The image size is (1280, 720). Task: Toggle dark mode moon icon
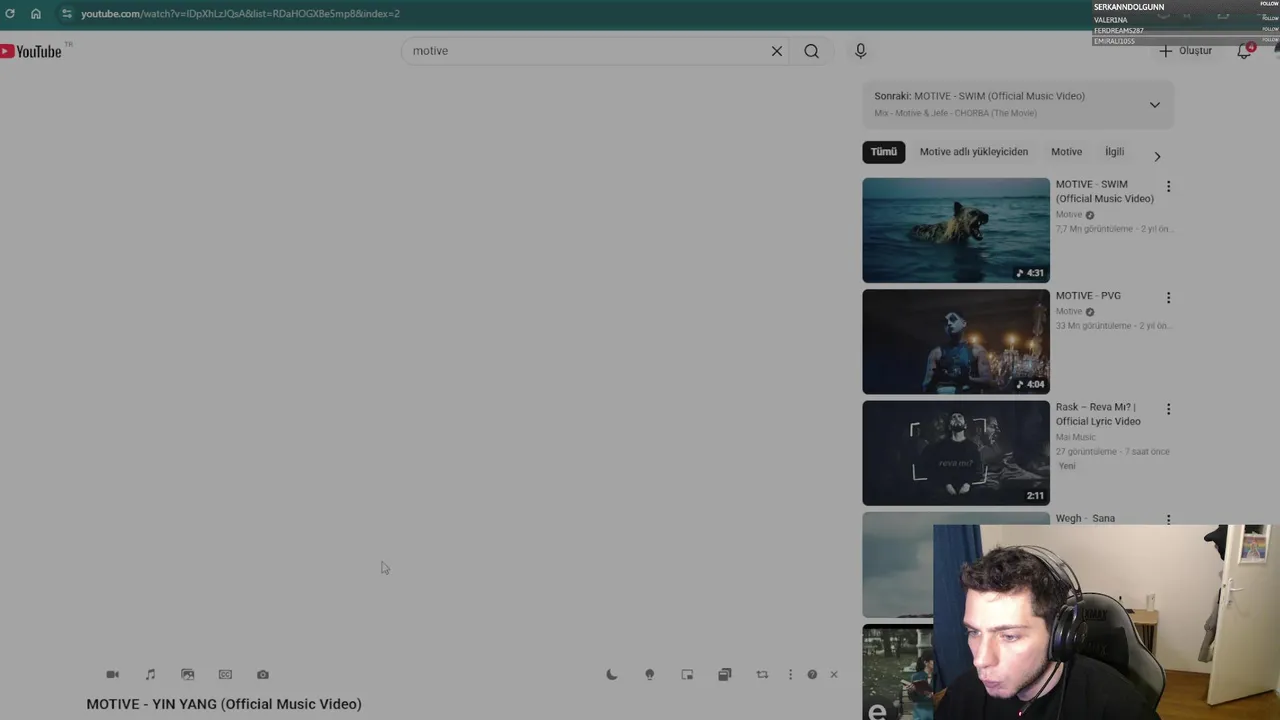tap(612, 675)
